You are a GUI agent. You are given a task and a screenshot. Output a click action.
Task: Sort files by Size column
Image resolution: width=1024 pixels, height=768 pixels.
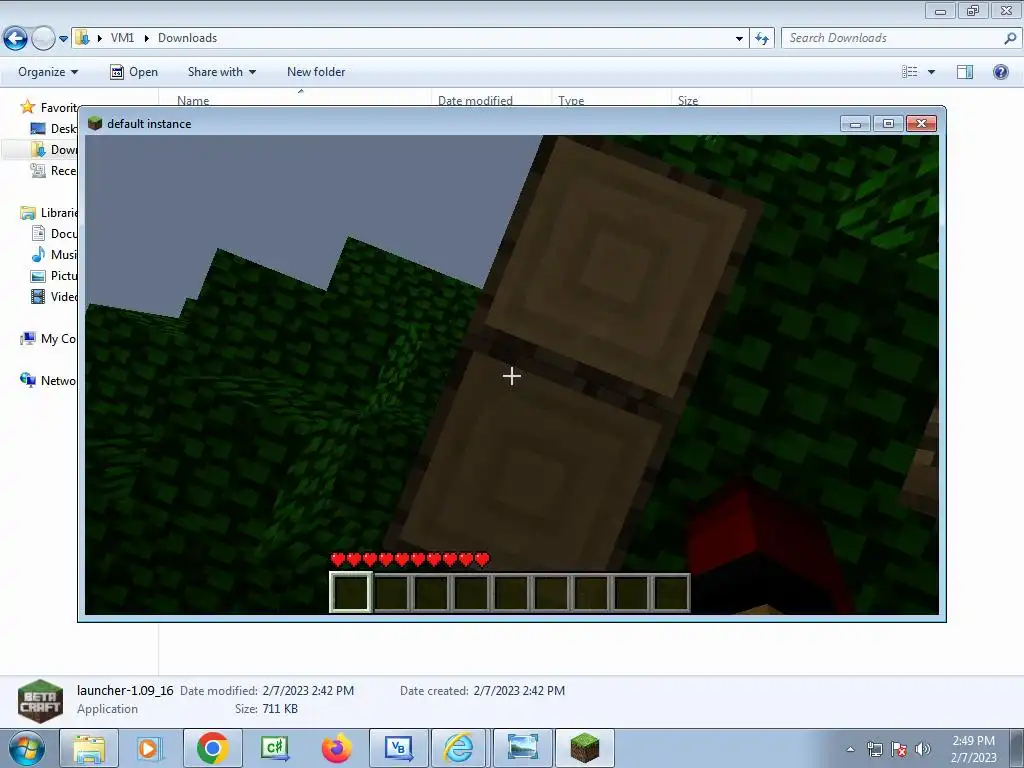688,100
